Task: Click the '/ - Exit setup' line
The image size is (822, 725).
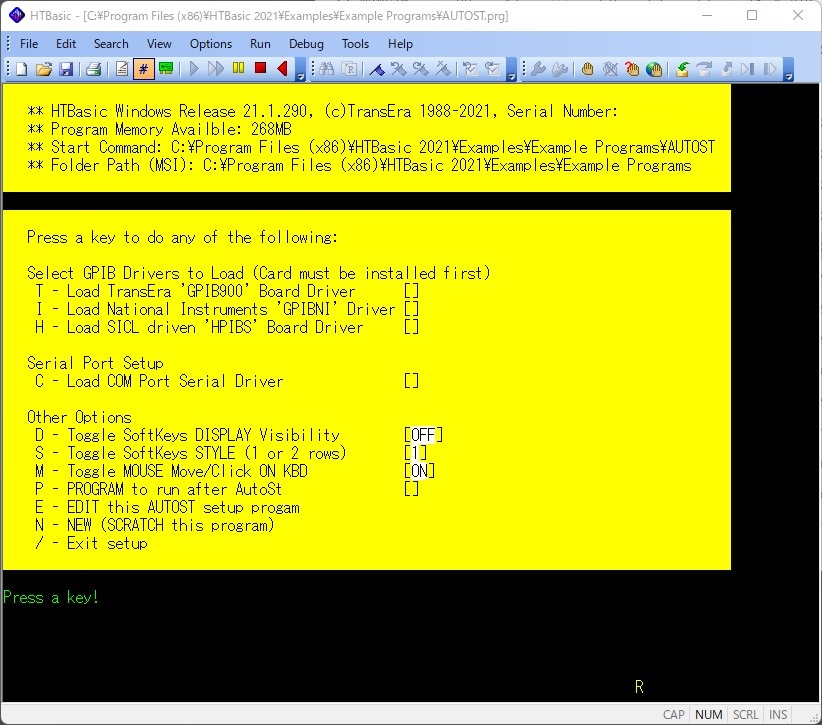Action: click(91, 543)
